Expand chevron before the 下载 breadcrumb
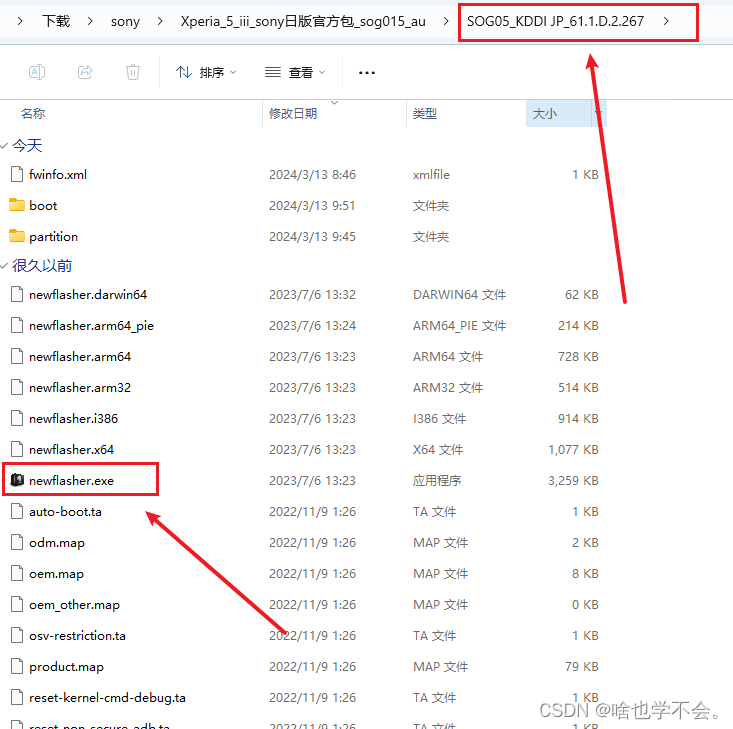The height and width of the screenshot is (729, 733). click(x=20, y=21)
